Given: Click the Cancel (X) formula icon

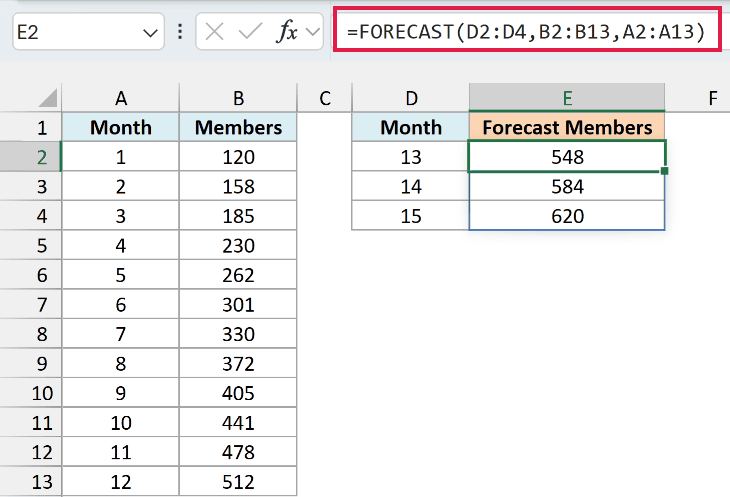Looking at the screenshot, I should click(215, 32).
